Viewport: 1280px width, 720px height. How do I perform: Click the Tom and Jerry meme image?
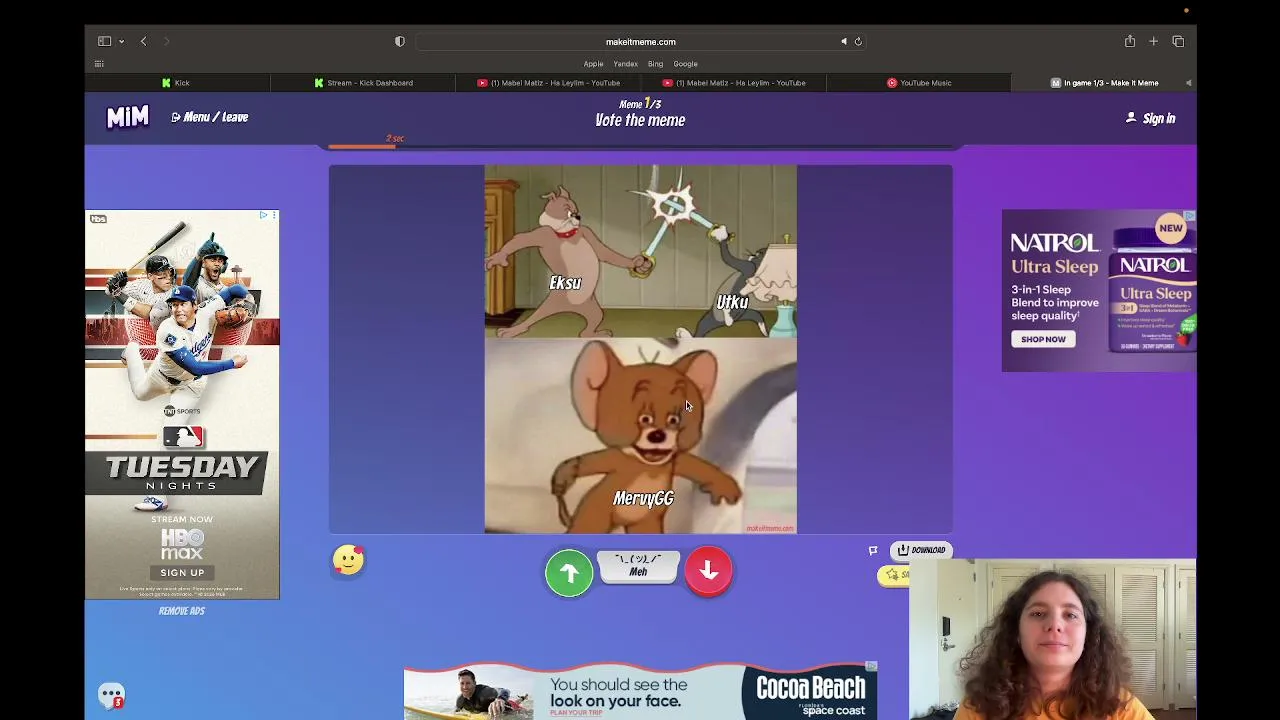pos(641,349)
